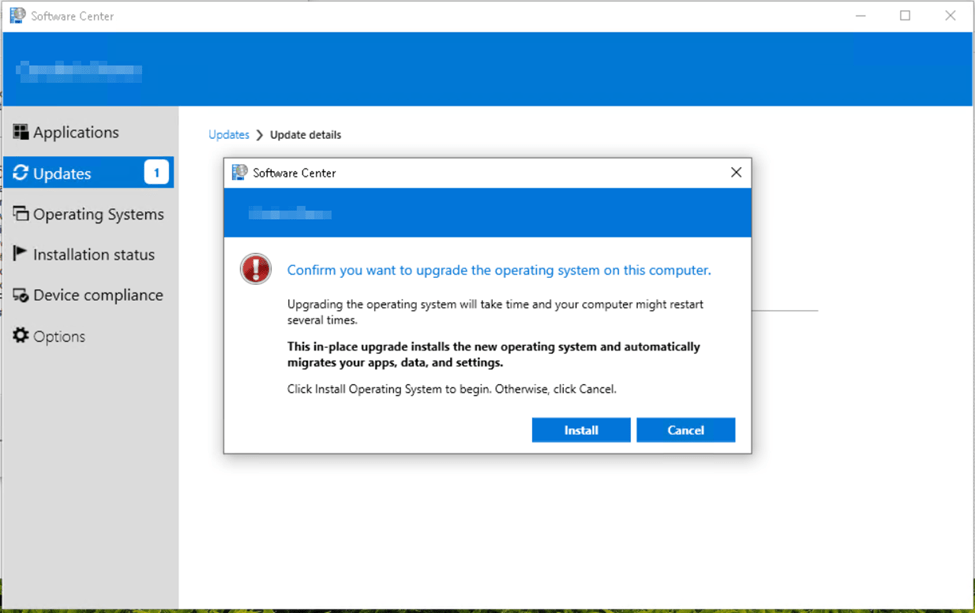Screen dimensions: 975x613
Task: Click the main window Software Center icon
Action: click(x=17, y=16)
